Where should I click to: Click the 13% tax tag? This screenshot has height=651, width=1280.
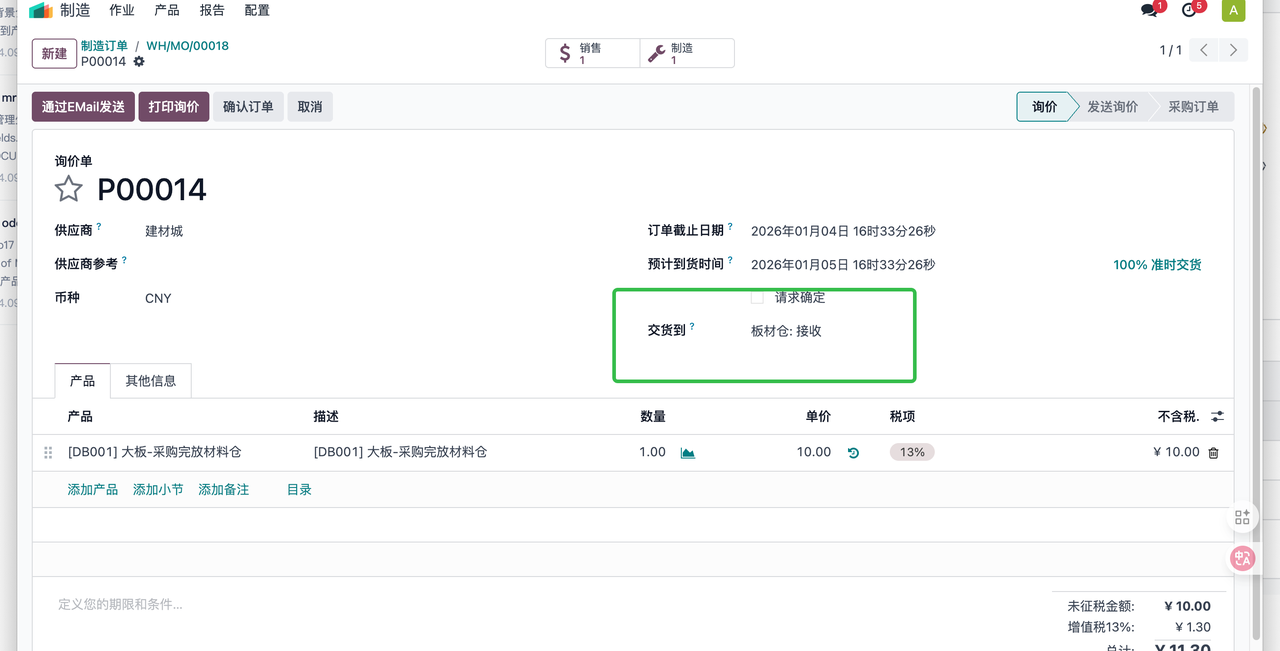click(x=912, y=452)
